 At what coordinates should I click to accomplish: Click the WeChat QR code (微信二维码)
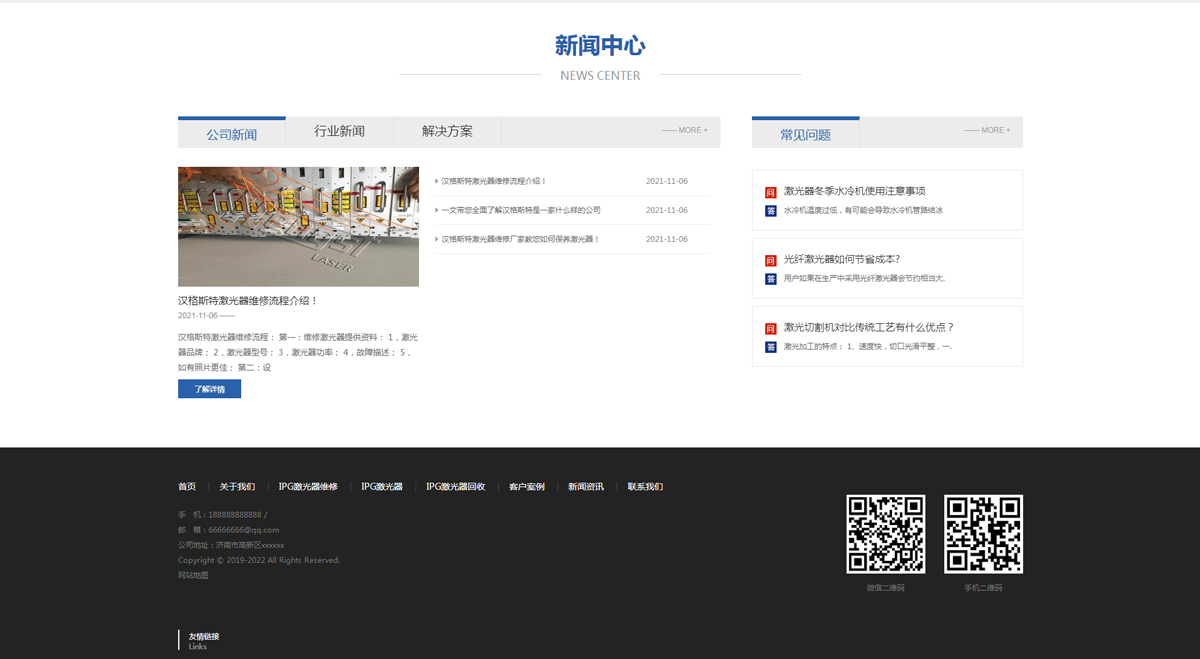point(885,534)
